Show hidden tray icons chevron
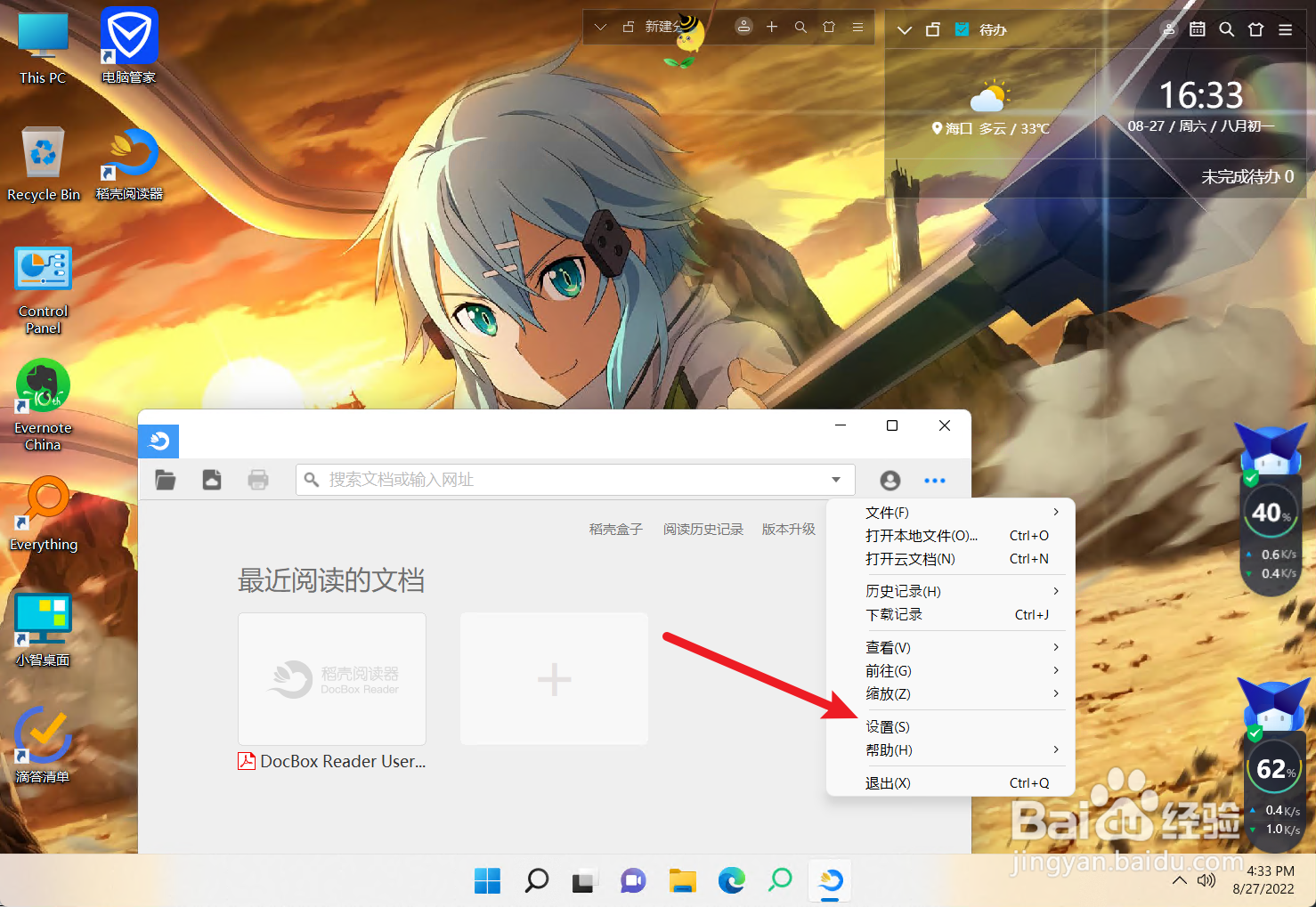 pos(1179,880)
